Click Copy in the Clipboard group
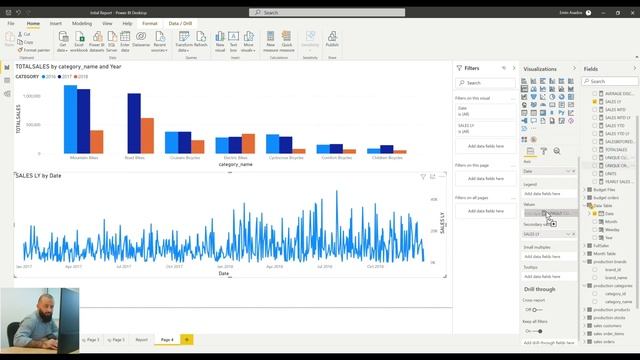Image resolution: width=640 pixels, height=360 pixels. pos(26,42)
